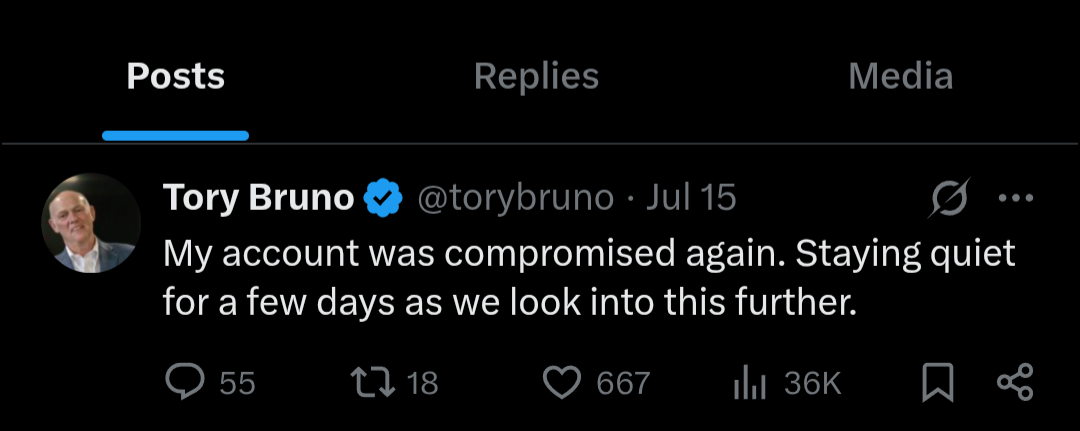
Task: Click the 36K views count
Action: [x=812, y=383]
